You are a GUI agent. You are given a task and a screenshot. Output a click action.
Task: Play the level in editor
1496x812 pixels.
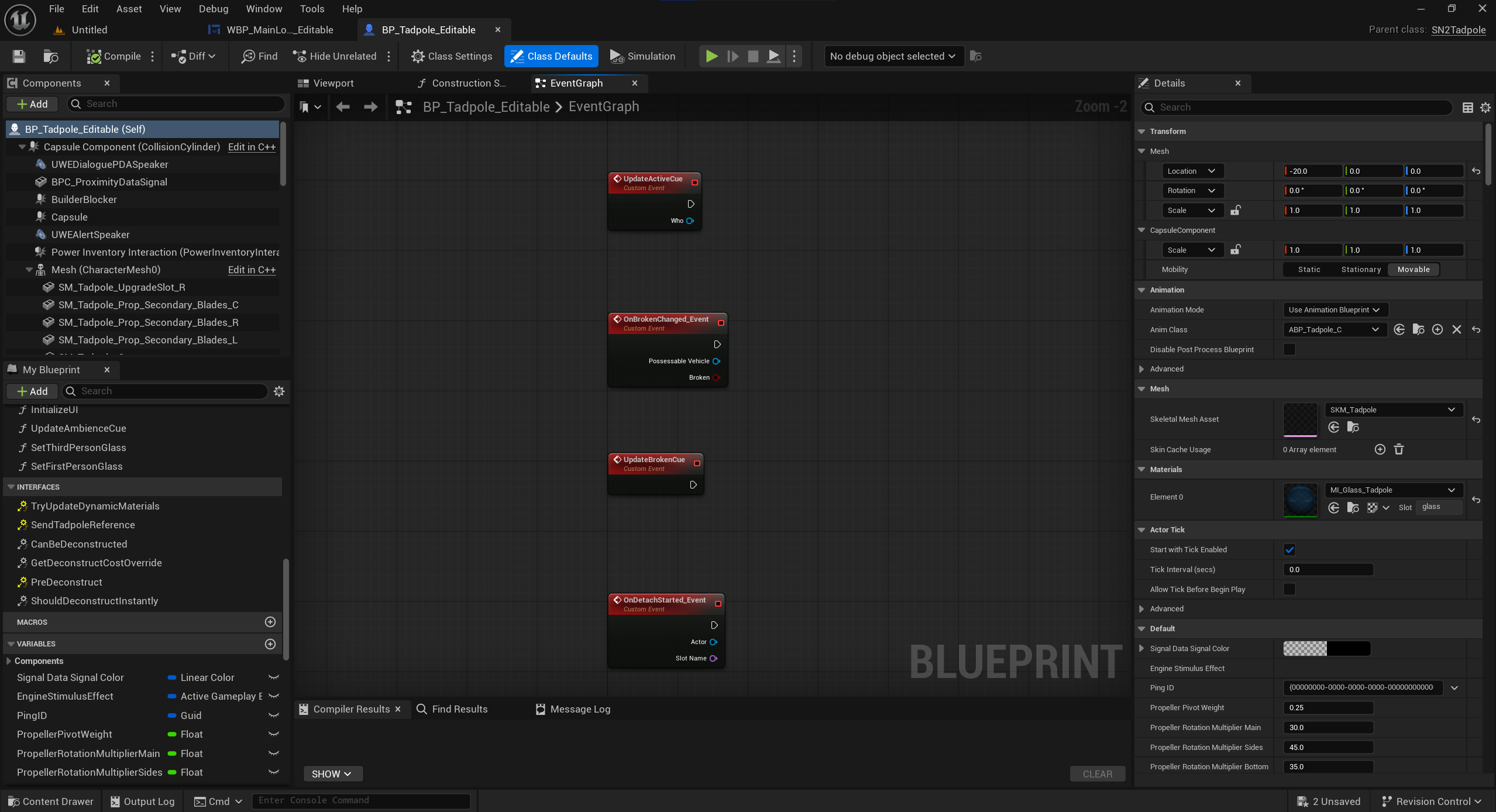(711, 56)
